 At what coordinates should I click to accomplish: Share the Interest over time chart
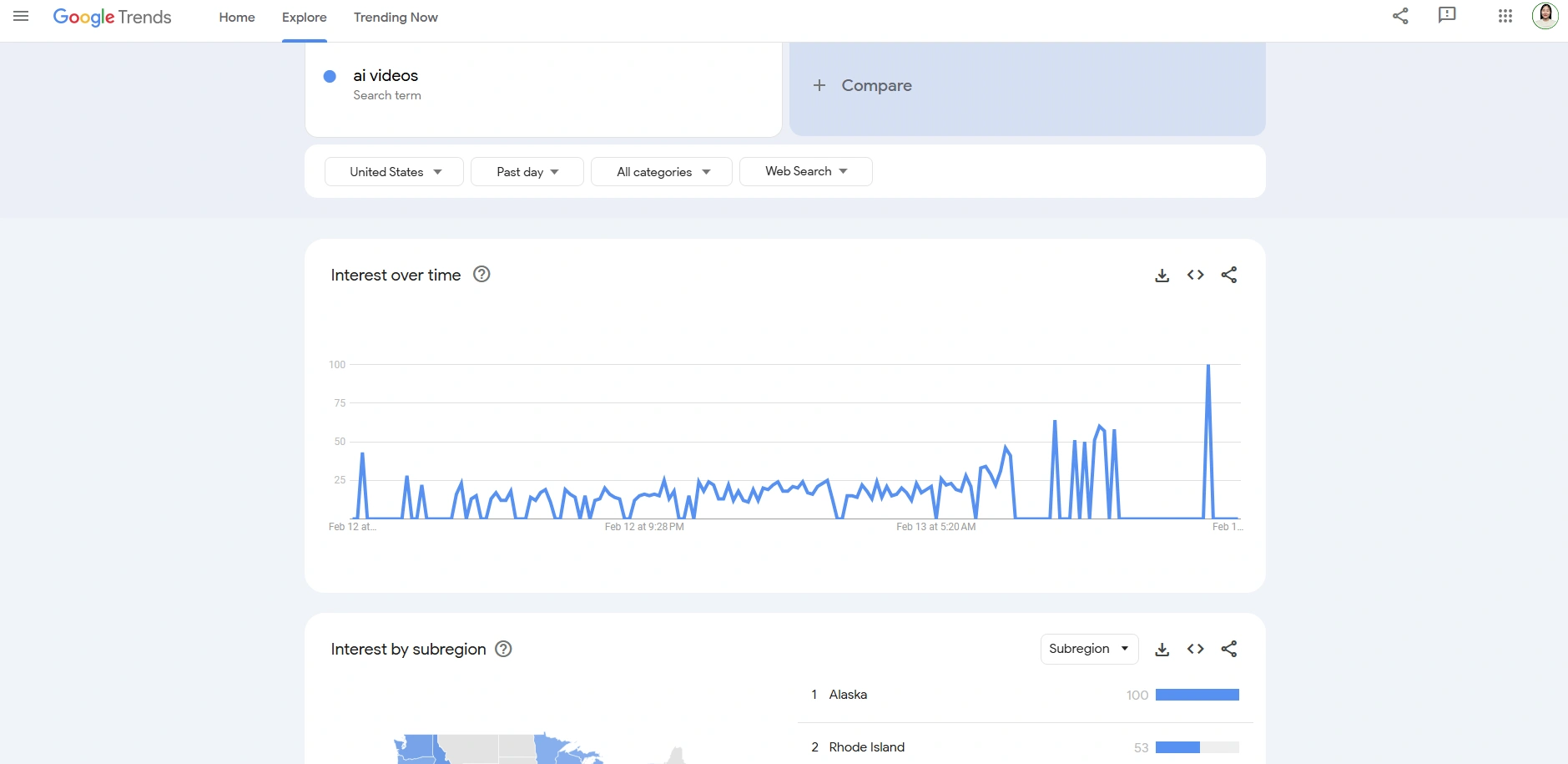tap(1228, 275)
